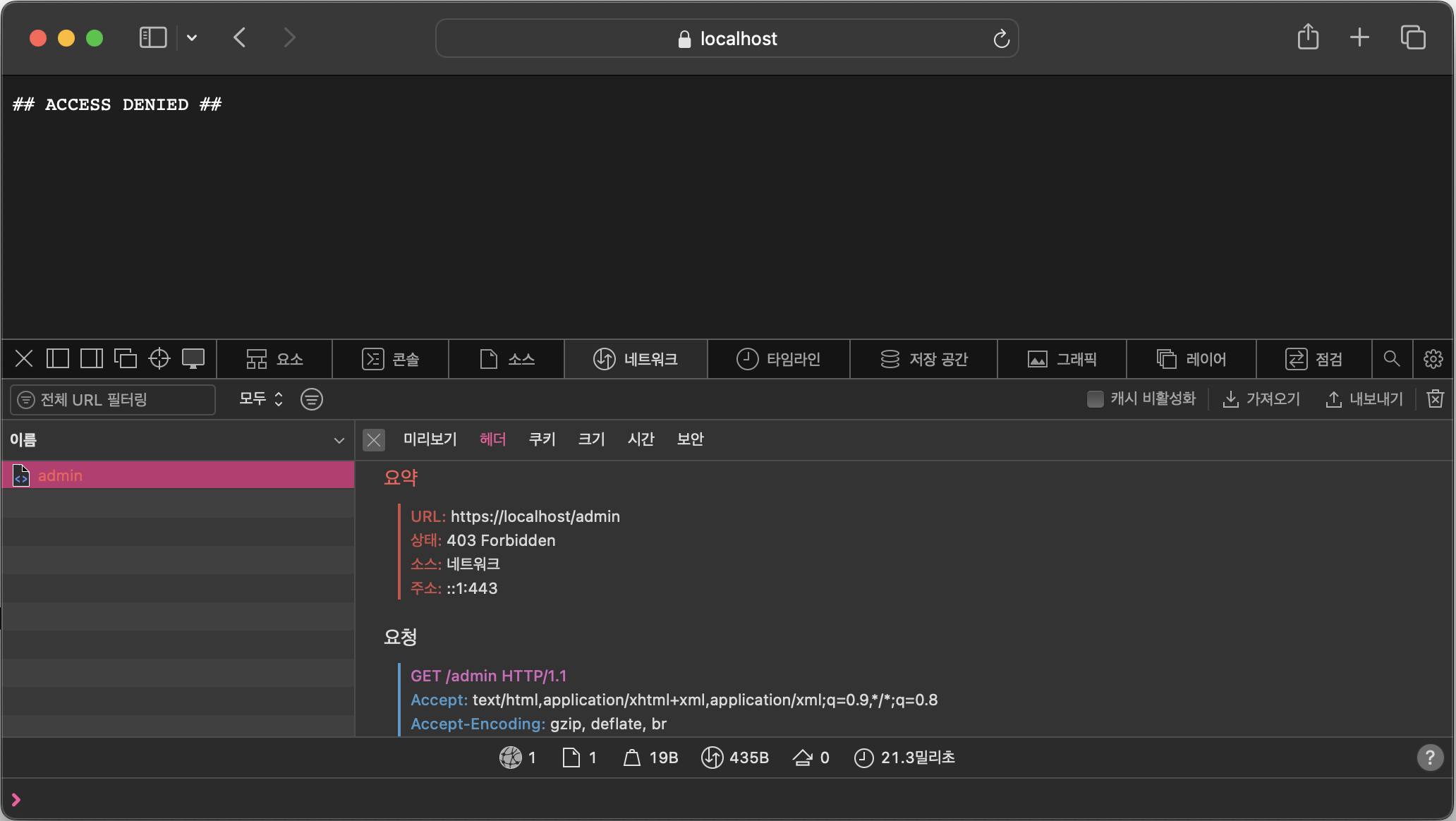Switch to the 콘솔 tab

pos(391,359)
